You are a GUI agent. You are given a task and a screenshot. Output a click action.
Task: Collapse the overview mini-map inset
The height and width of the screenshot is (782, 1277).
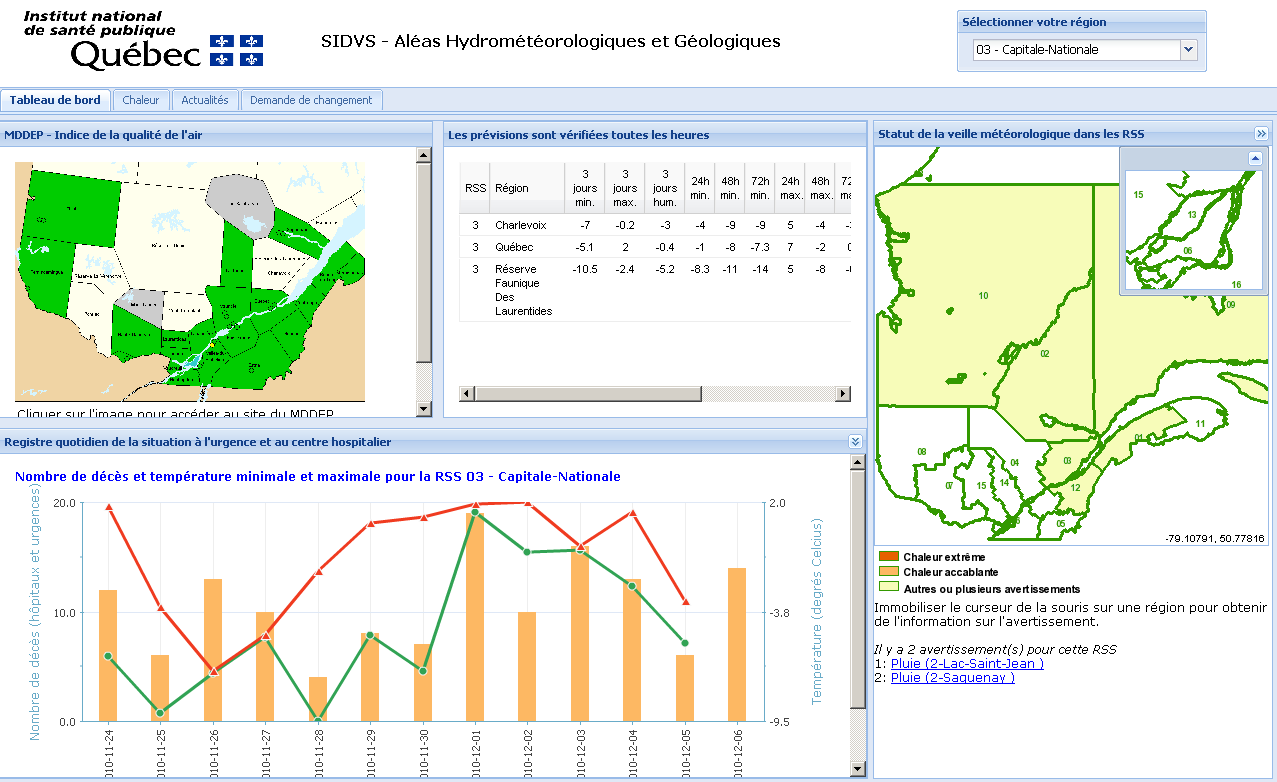pos(1255,158)
